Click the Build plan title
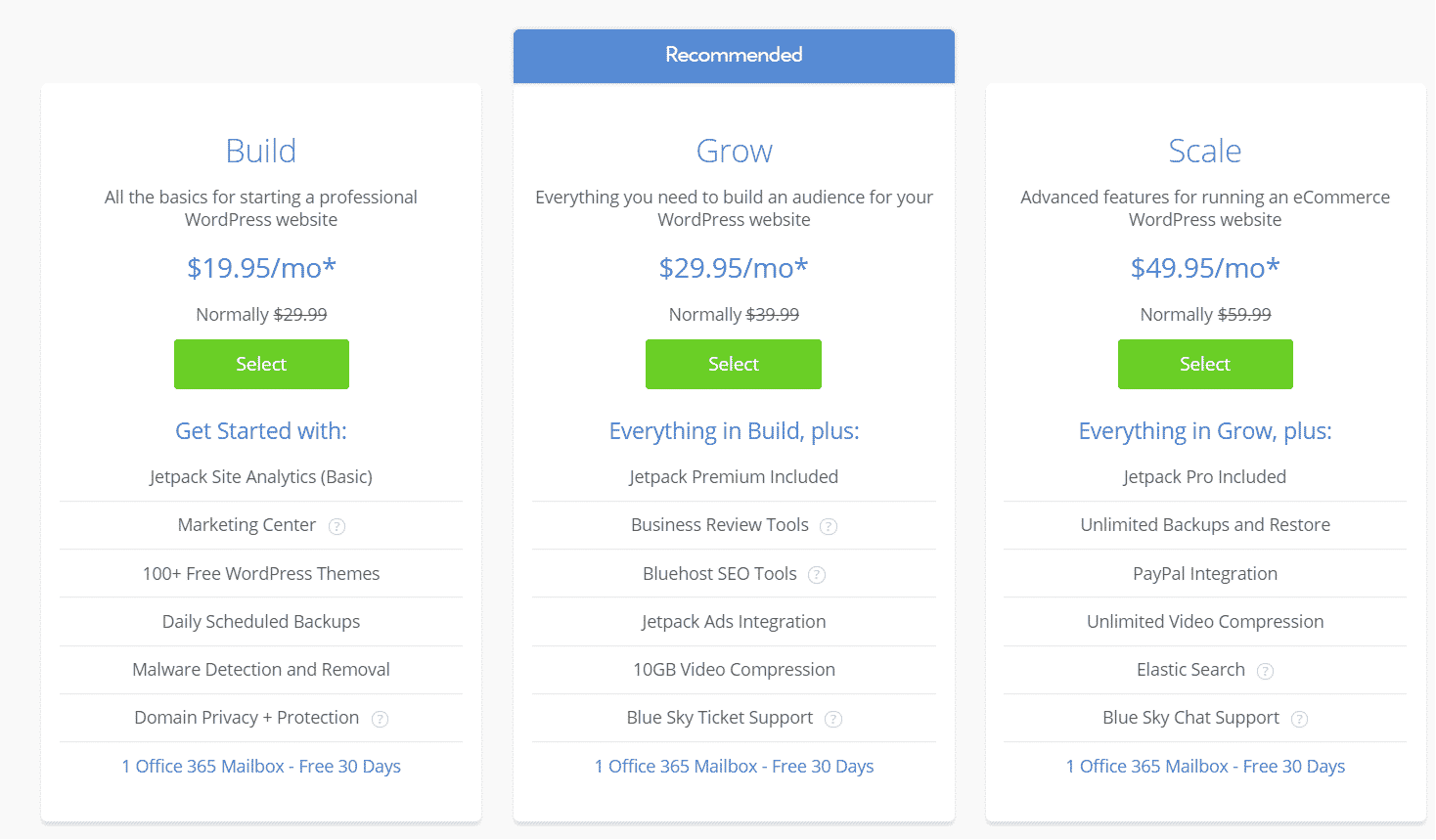The width and height of the screenshot is (1436, 840). click(x=261, y=152)
